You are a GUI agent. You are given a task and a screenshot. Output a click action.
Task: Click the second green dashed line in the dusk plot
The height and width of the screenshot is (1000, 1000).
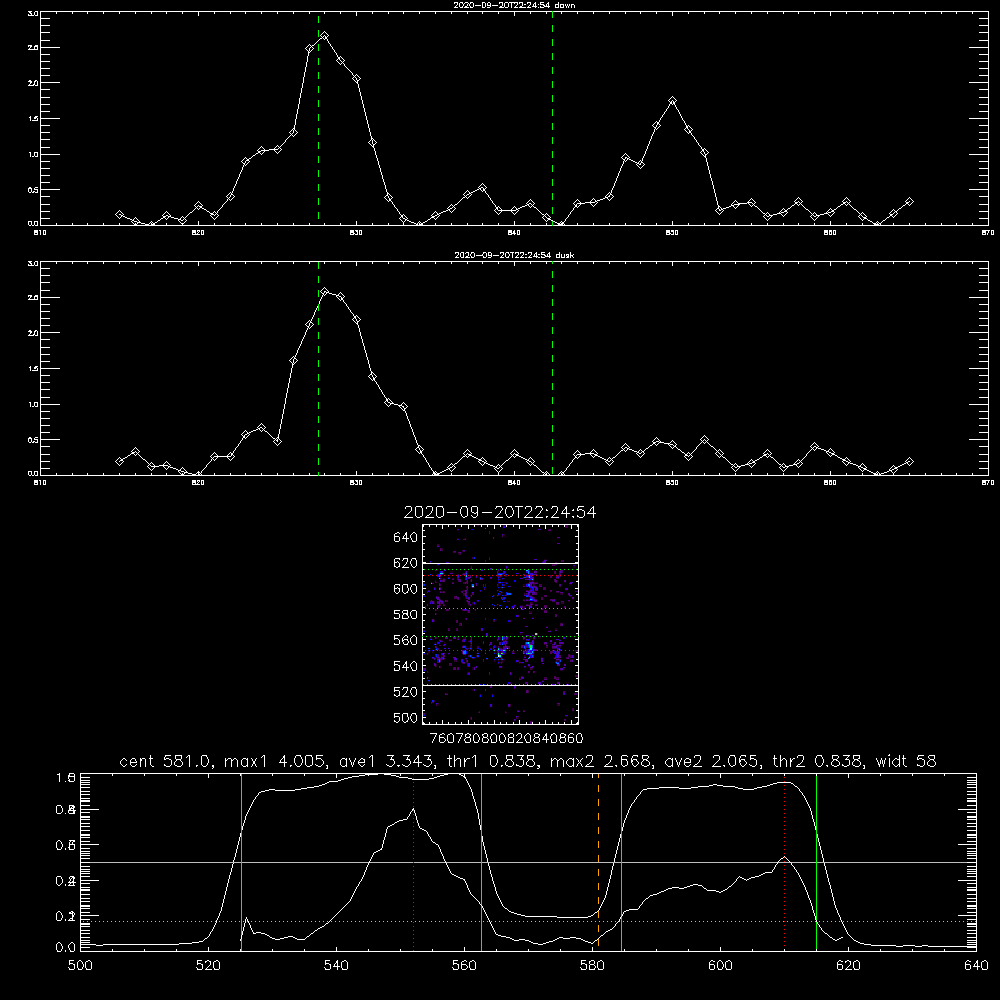552,369
